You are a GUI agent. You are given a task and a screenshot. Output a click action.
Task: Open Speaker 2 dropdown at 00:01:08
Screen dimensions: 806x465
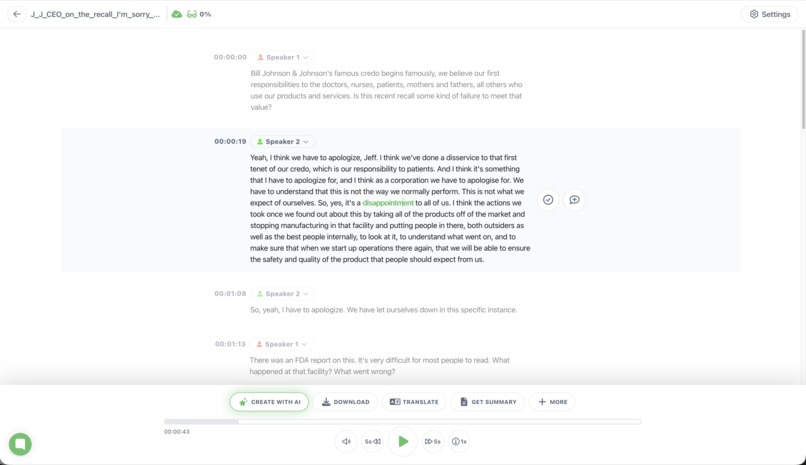pyautogui.click(x=283, y=293)
